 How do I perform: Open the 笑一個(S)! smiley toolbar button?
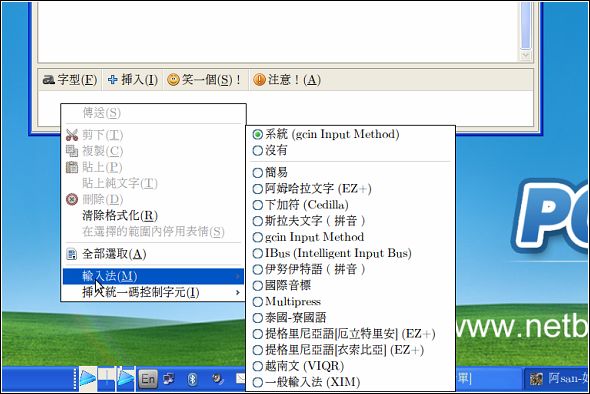206,80
